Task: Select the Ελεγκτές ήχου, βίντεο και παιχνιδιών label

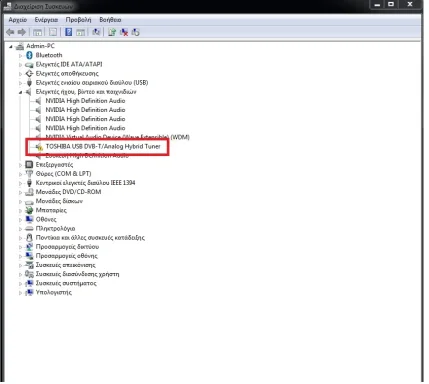Action: pyautogui.click(x=86, y=91)
